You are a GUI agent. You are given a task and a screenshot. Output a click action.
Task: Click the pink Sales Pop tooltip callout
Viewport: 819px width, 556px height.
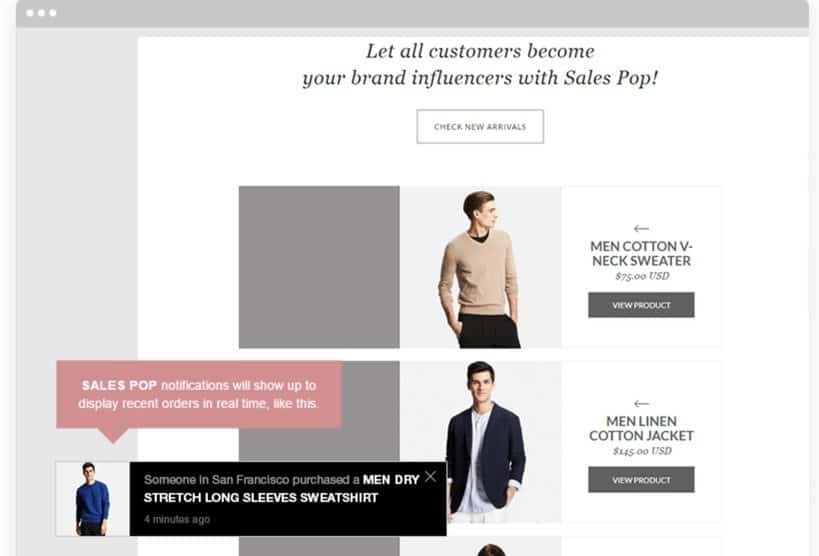coord(198,395)
